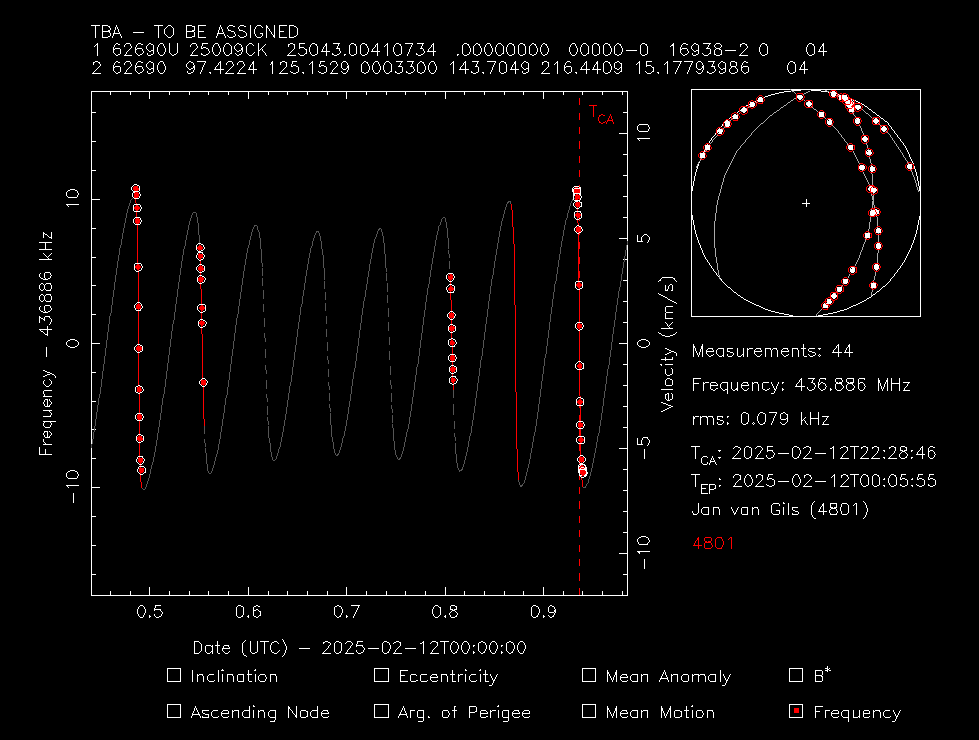979x740 pixels.
Task: Tick the Arg. of Perigee checkbox
Action: pos(381,712)
